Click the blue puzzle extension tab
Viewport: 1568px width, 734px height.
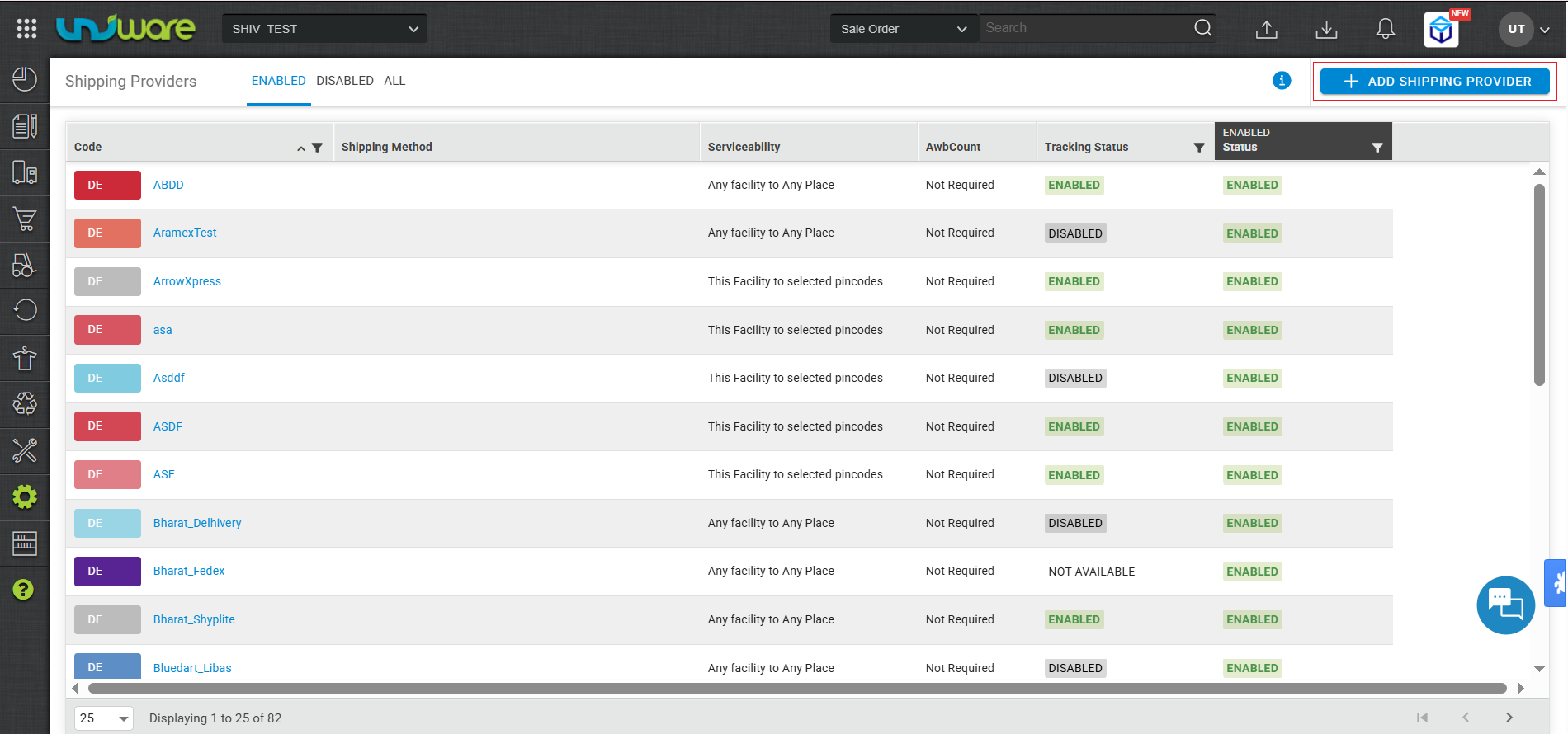pyautogui.click(x=1556, y=583)
